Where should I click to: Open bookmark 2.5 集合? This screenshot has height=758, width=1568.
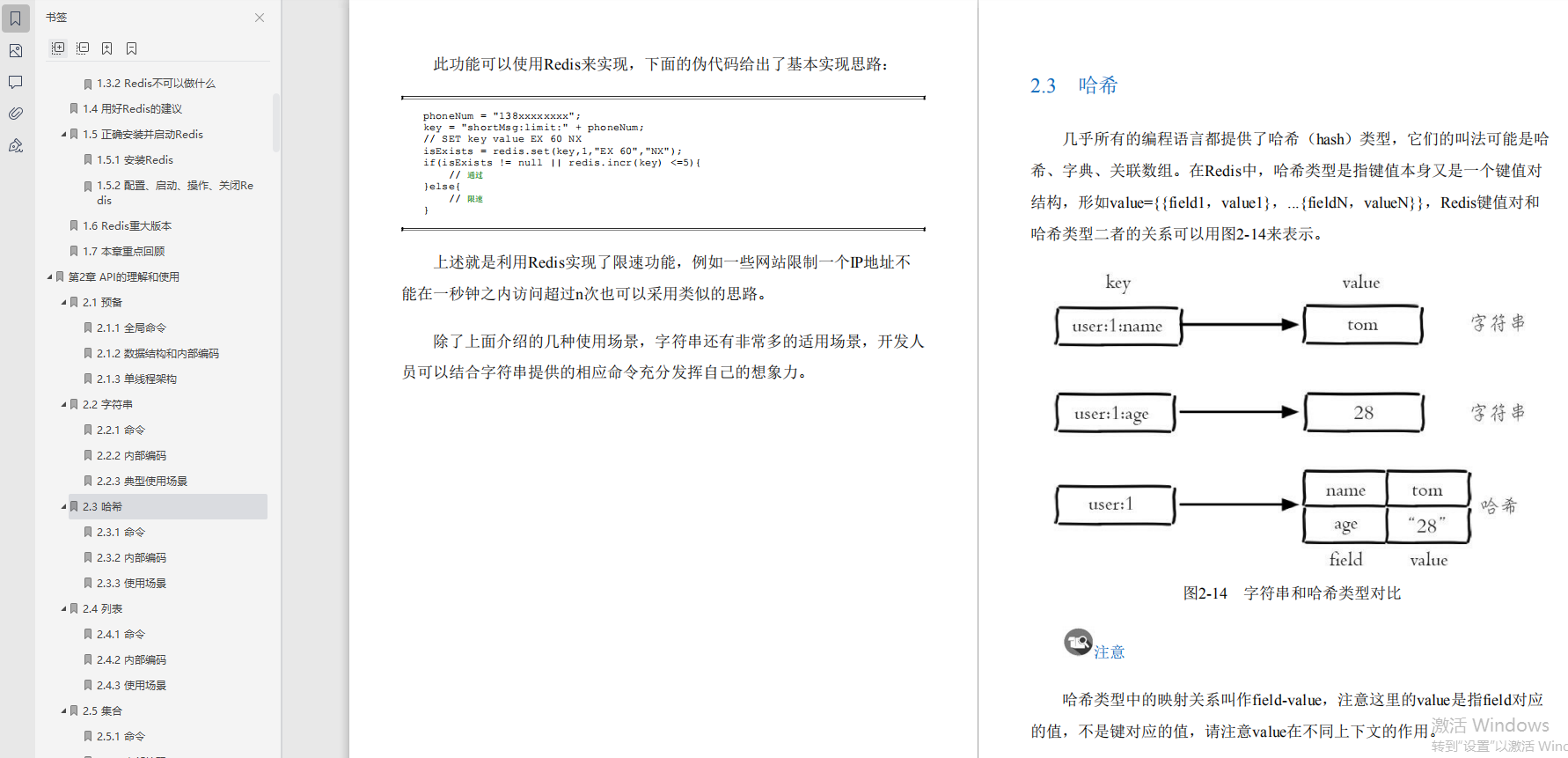[x=102, y=711]
